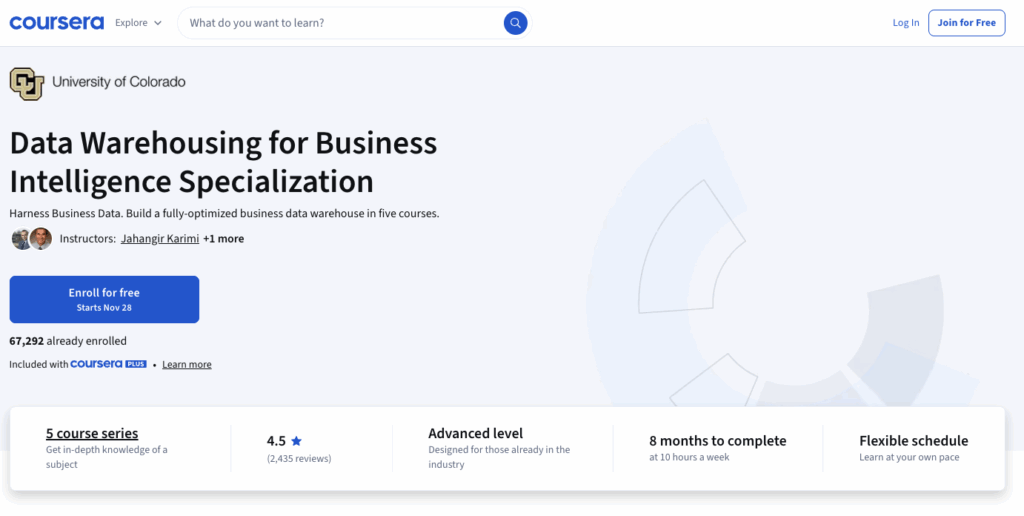Click the '(2,435 reviews)' text
This screenshot has width=1024, height=516.
click(x=299, y=458)
